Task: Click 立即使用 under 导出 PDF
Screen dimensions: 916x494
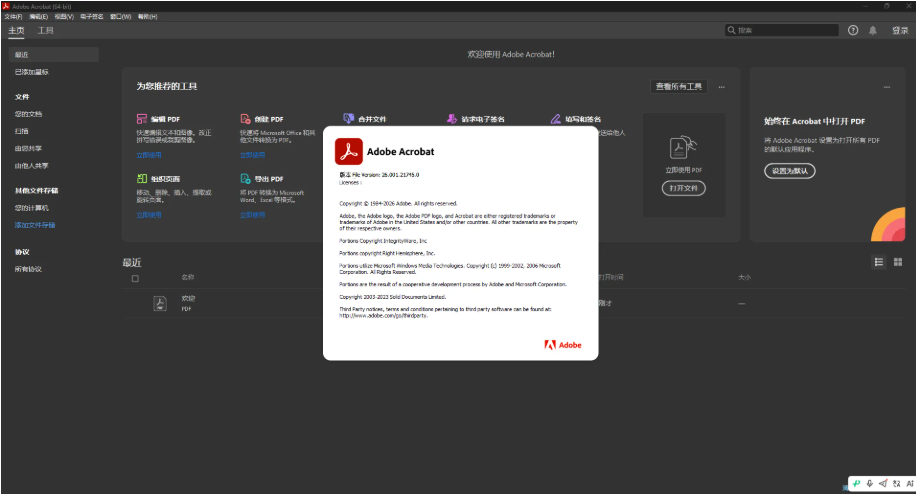Action: click(x=252, y=215)
